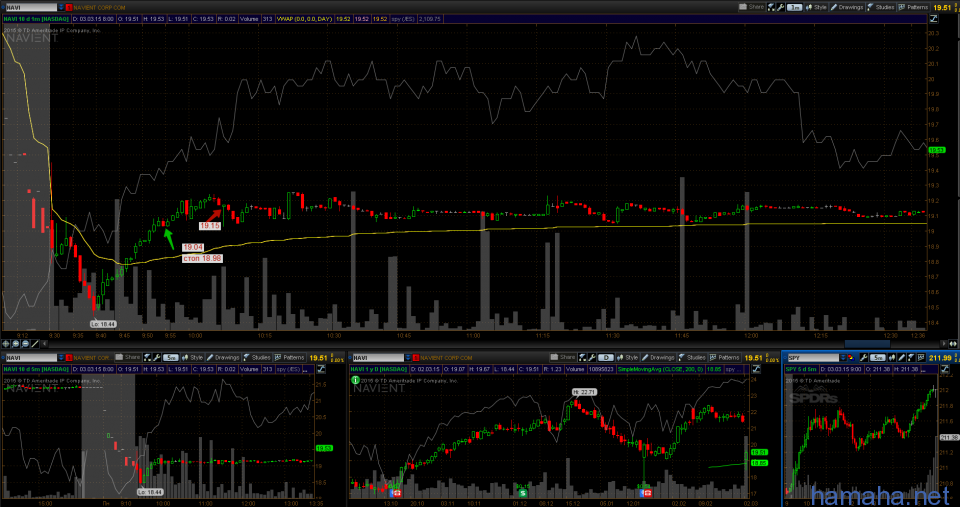Screen dimensions: 960x507
Task: Click the top chart's scale/expand icon
Action: 933,18
